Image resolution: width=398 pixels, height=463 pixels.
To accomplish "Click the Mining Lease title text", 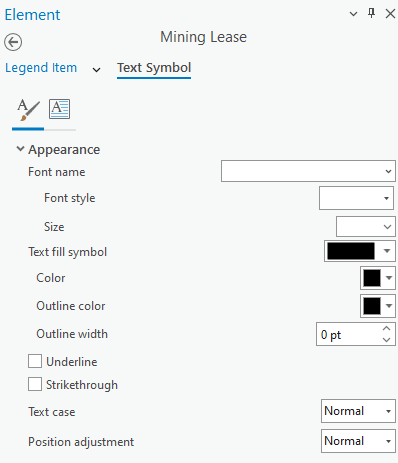I will click(x=203, y=37).
